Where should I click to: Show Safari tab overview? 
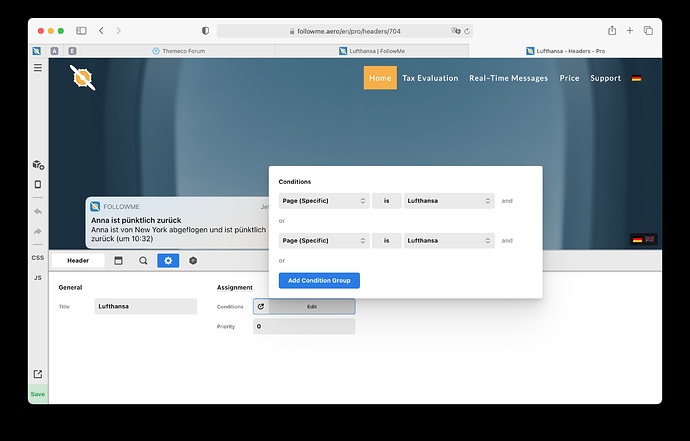point(648,30)
